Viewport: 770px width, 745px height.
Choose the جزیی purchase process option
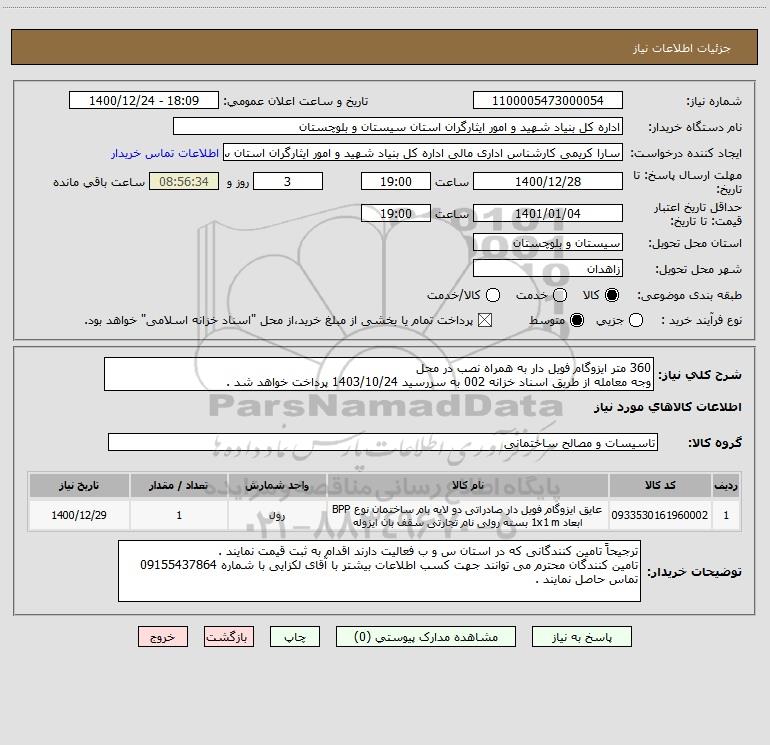click(x=636, y=320)
